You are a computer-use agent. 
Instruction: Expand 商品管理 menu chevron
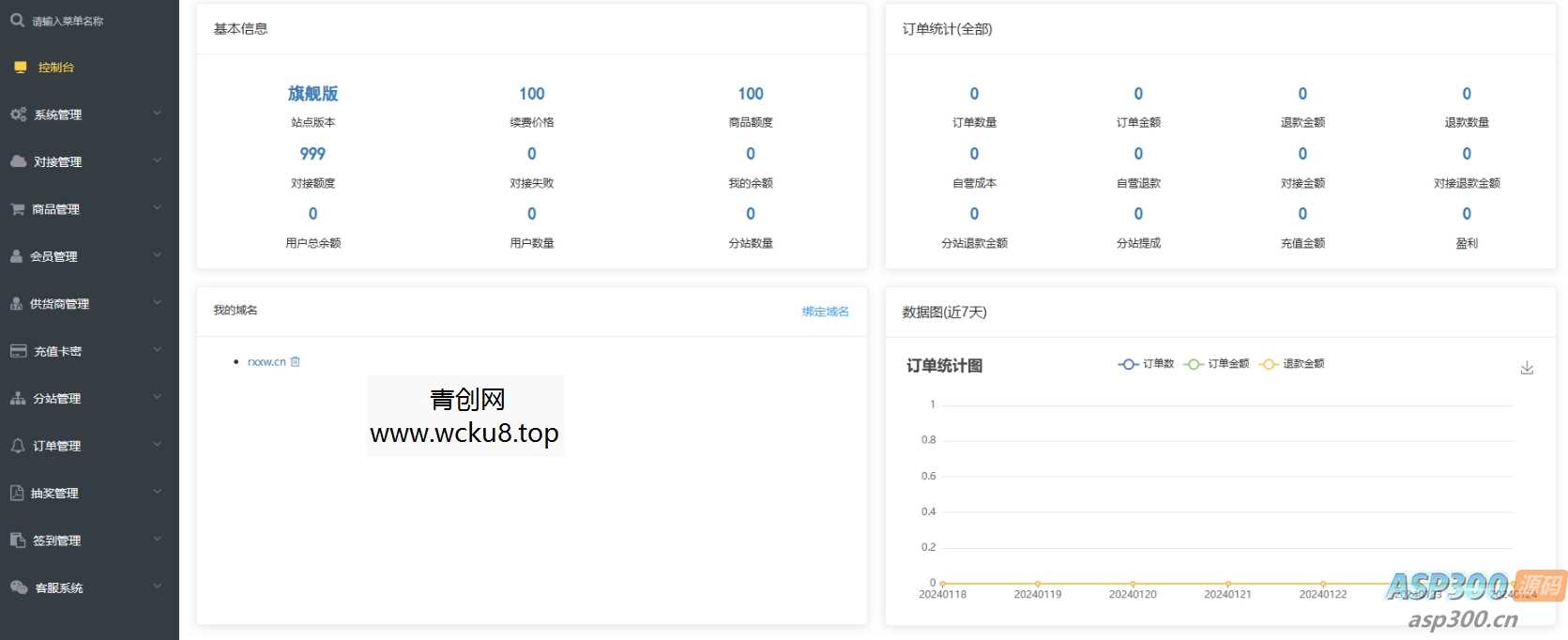coord(157,207)
